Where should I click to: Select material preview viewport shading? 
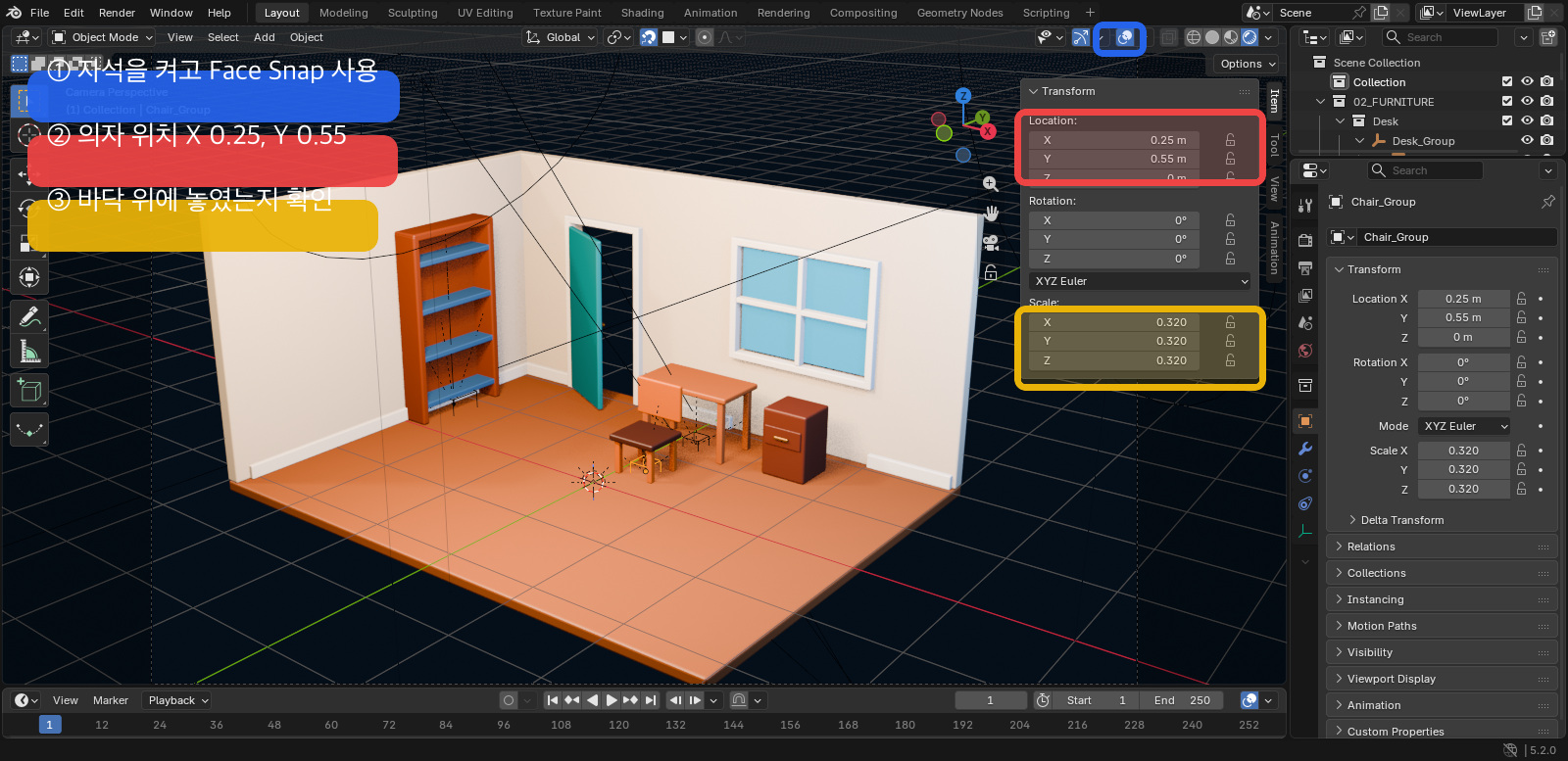click(x=1231, y=37)
